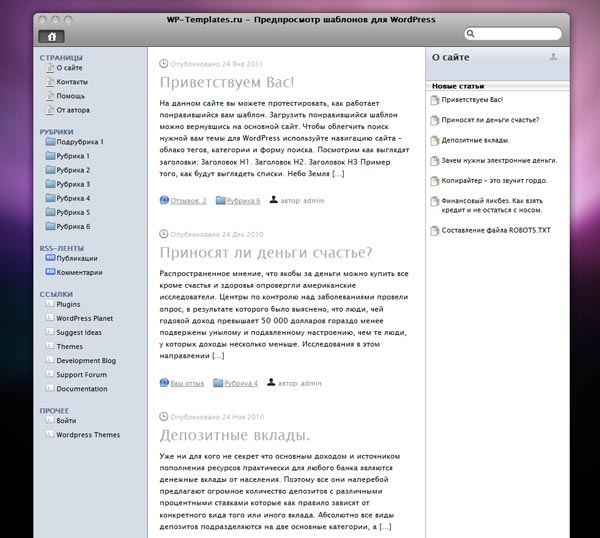The width and height of the screenshot is (600, 538).
Task: Click the folder icon next to Рубрика 3
Action: pyautogui.click(x=50, y=184)
